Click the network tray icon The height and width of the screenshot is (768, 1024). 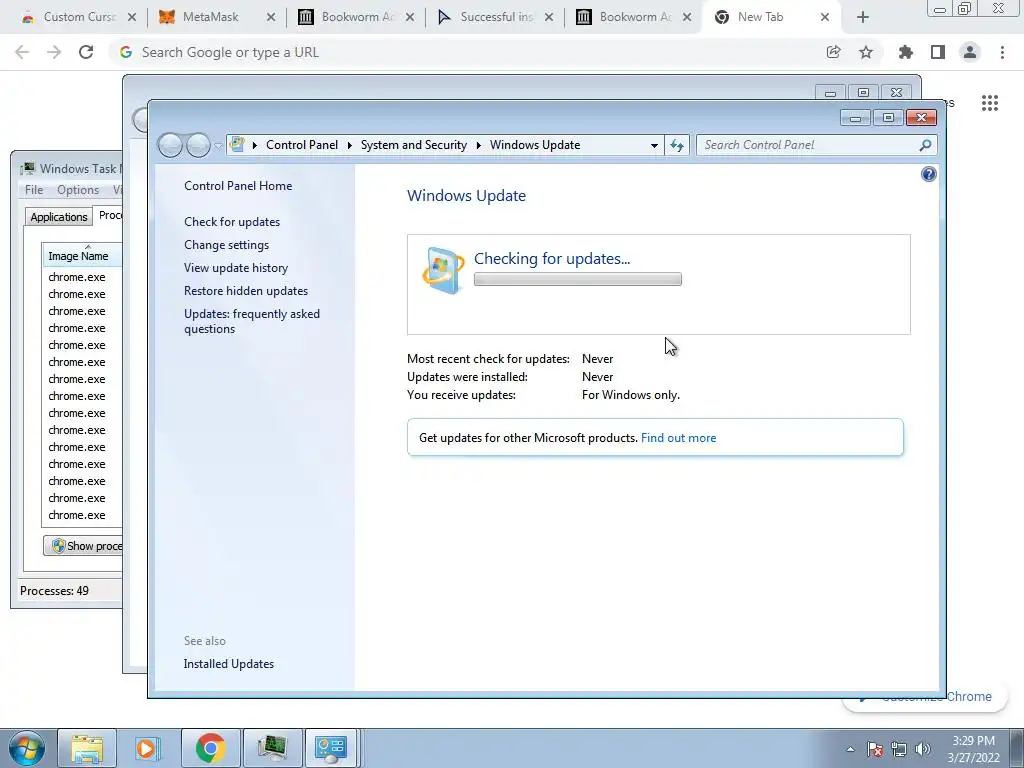(899, 749)
